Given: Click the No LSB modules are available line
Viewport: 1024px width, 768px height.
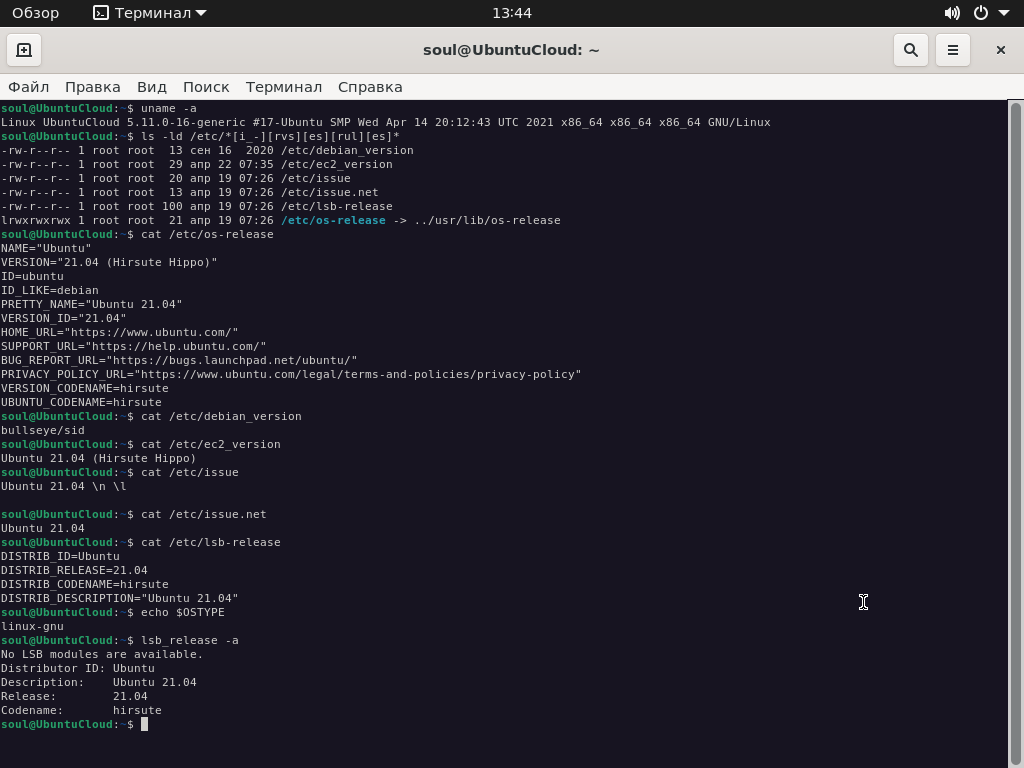Looking at the screenshot, I should coord(102,654).
